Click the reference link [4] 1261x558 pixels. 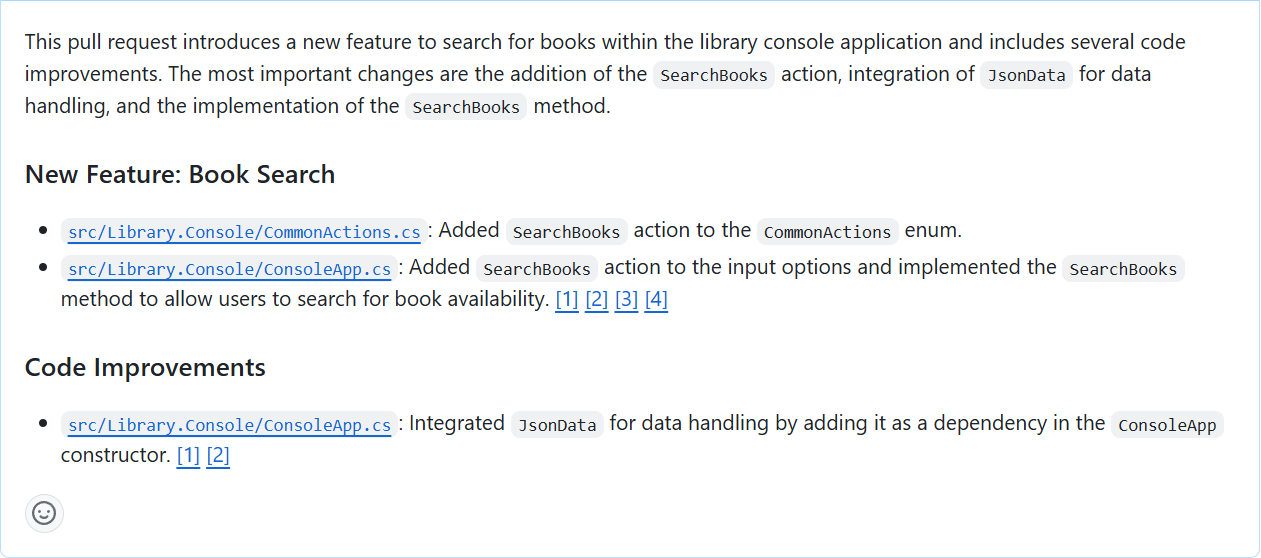(656, 299)
